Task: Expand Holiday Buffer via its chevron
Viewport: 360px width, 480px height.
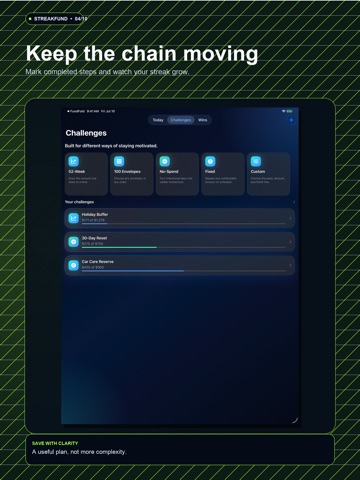Action: (290, 218)
